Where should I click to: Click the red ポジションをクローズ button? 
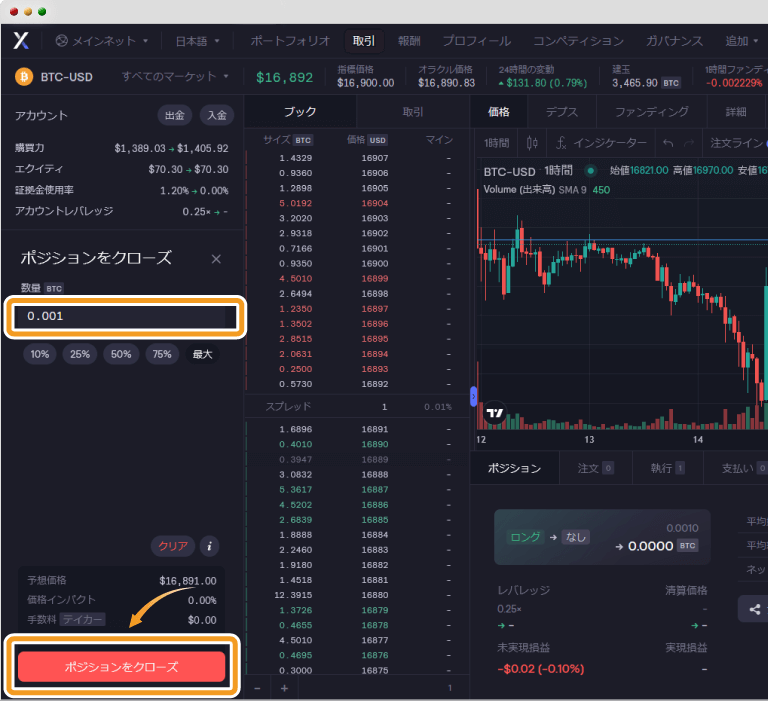(121, 667)
